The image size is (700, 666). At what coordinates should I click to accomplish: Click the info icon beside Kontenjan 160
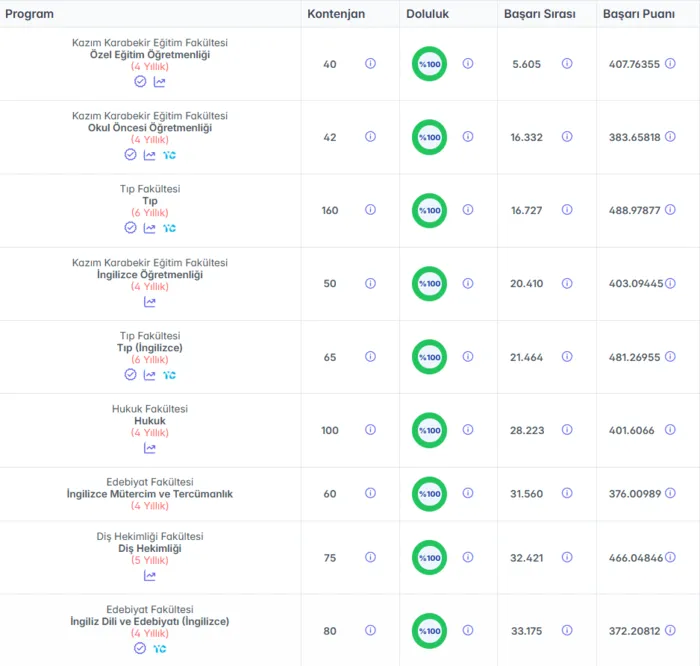(x=370, y=210)
